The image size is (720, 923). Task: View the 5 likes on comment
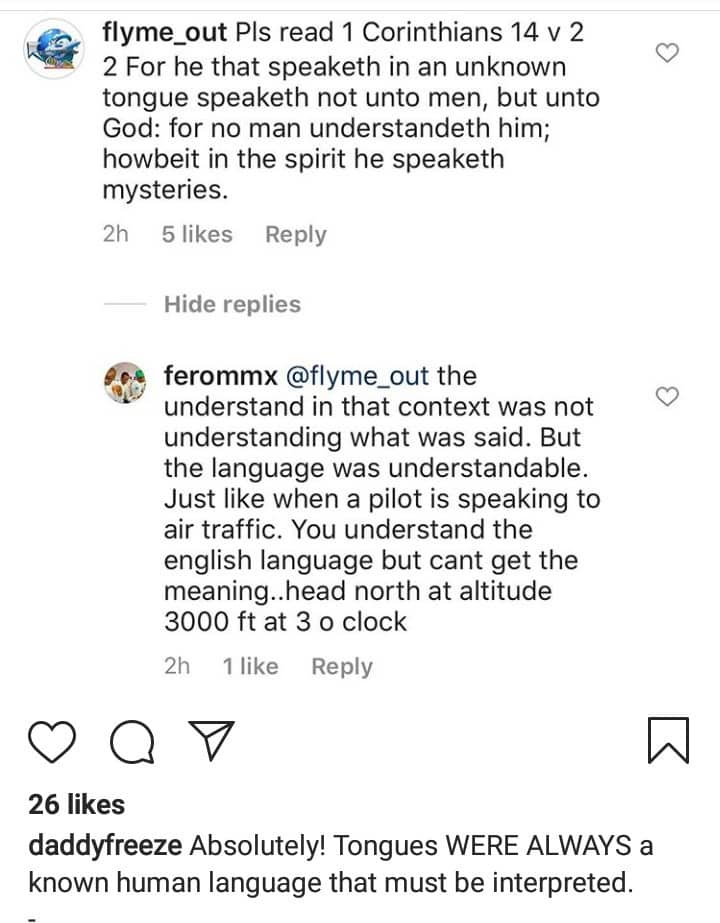tap(196, 235)
